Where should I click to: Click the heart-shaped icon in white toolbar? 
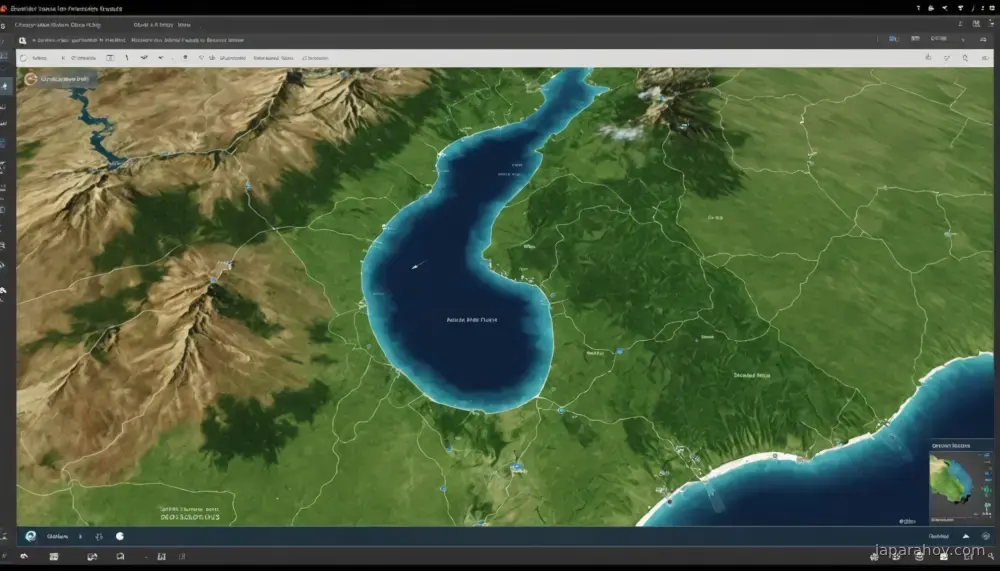pos(201,58)
